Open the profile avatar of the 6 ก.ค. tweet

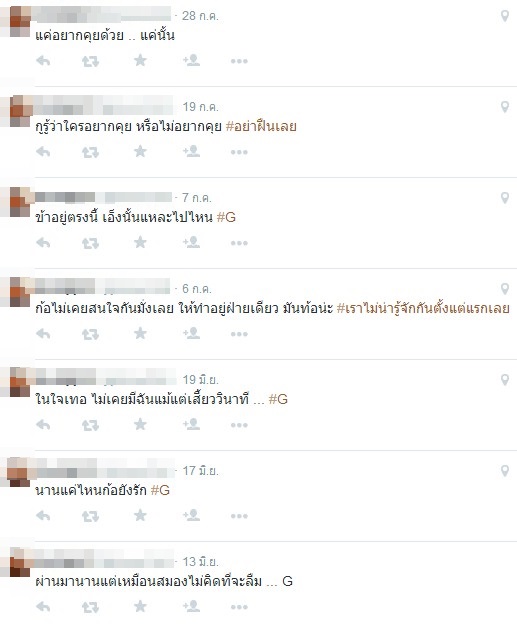20,292
